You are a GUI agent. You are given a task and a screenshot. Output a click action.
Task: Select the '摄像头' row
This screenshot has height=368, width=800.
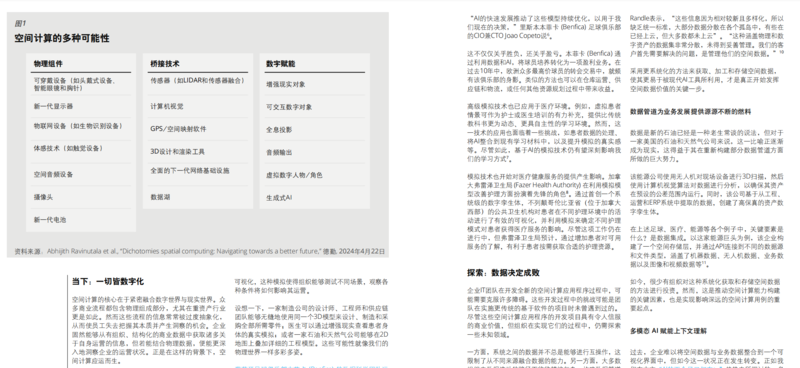coord(82,197)
